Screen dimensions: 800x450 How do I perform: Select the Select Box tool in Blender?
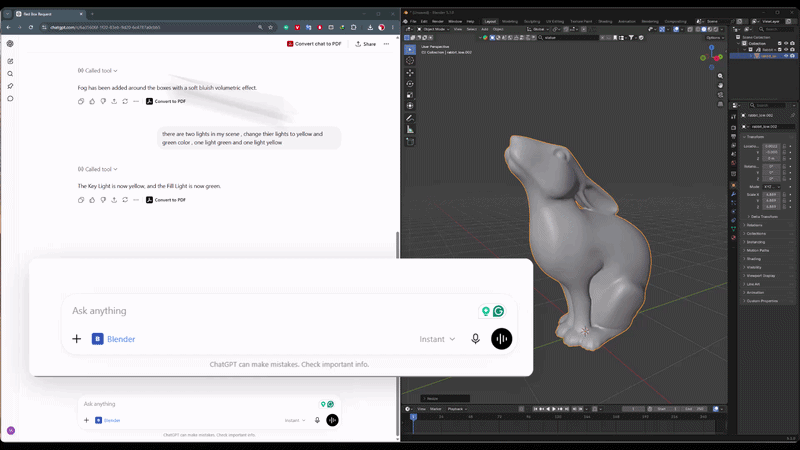click(x=410, y=49)
